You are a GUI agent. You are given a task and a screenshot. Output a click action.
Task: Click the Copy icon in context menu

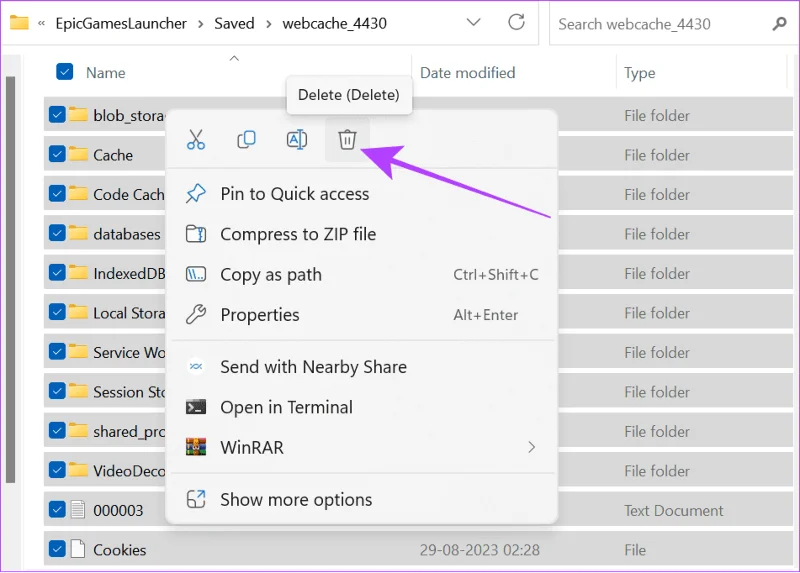coord(246,139)
